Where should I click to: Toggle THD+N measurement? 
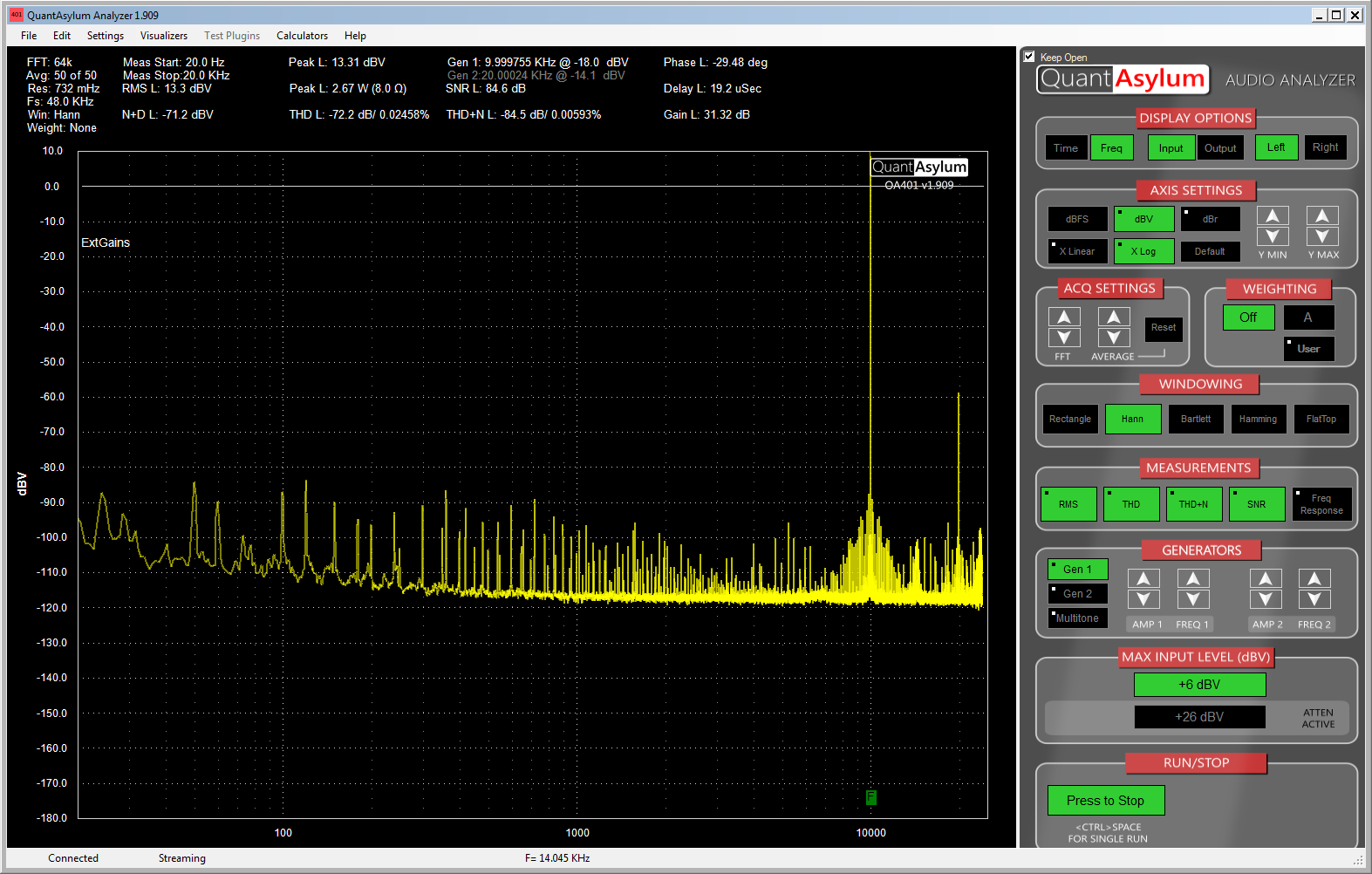click(x=1194, y=504)
